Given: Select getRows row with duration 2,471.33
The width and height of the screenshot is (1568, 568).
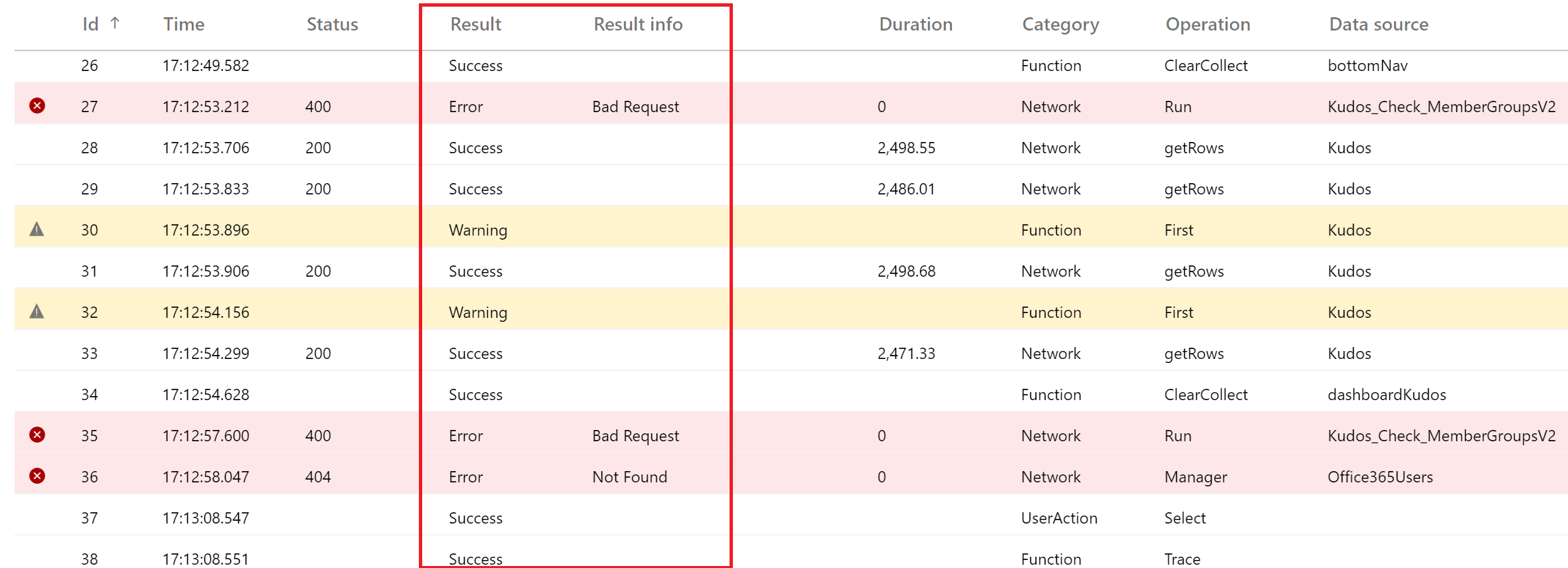Looking at the screenshot, I should click(906, 354).
